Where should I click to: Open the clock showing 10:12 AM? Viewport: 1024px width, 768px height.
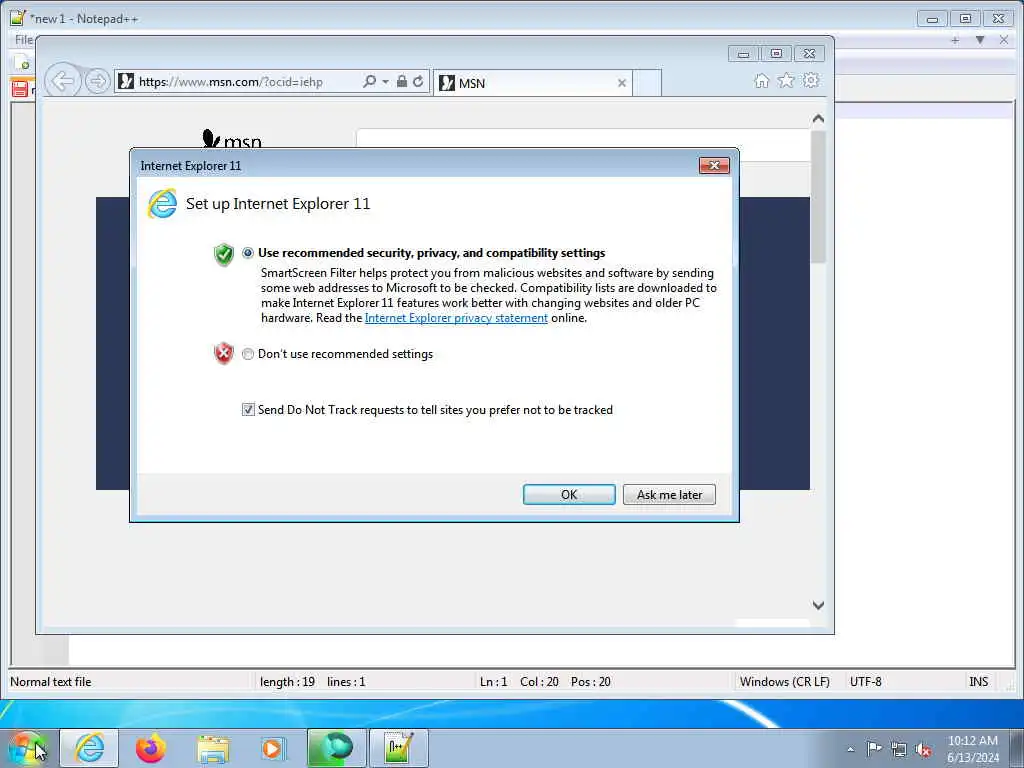[x=972, y=748]
